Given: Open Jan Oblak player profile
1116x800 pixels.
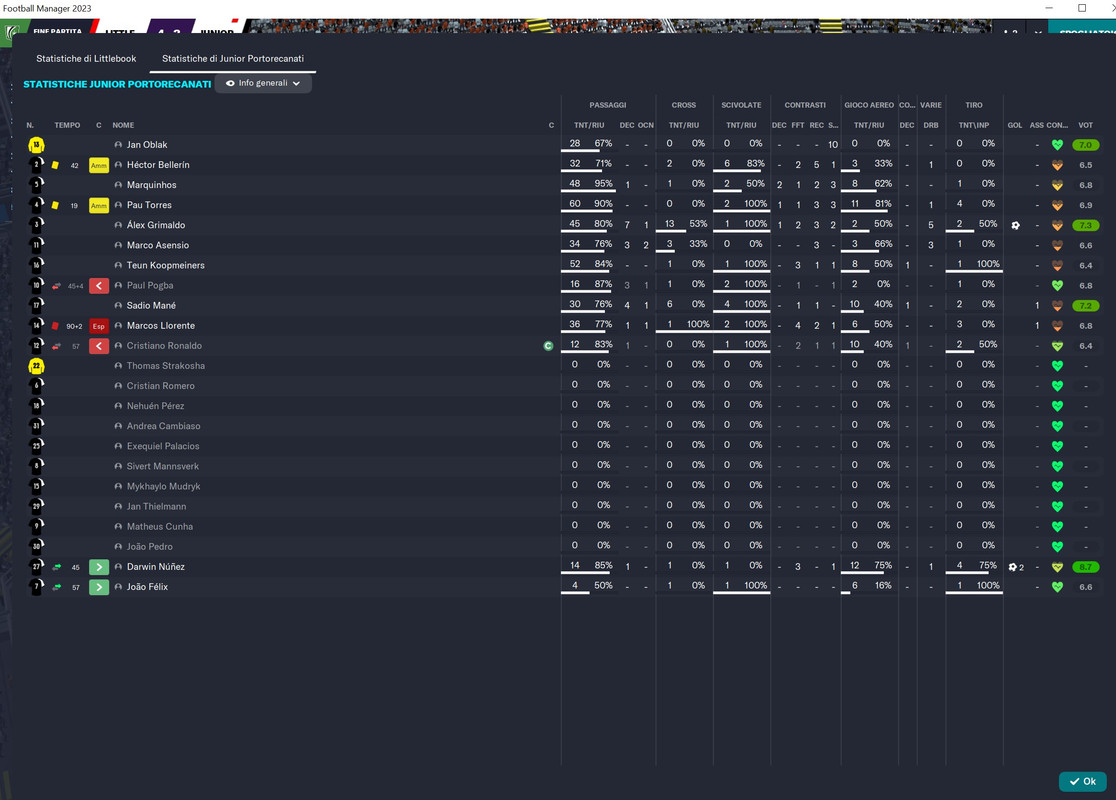Looking at the screenshot, I should 147,144.
